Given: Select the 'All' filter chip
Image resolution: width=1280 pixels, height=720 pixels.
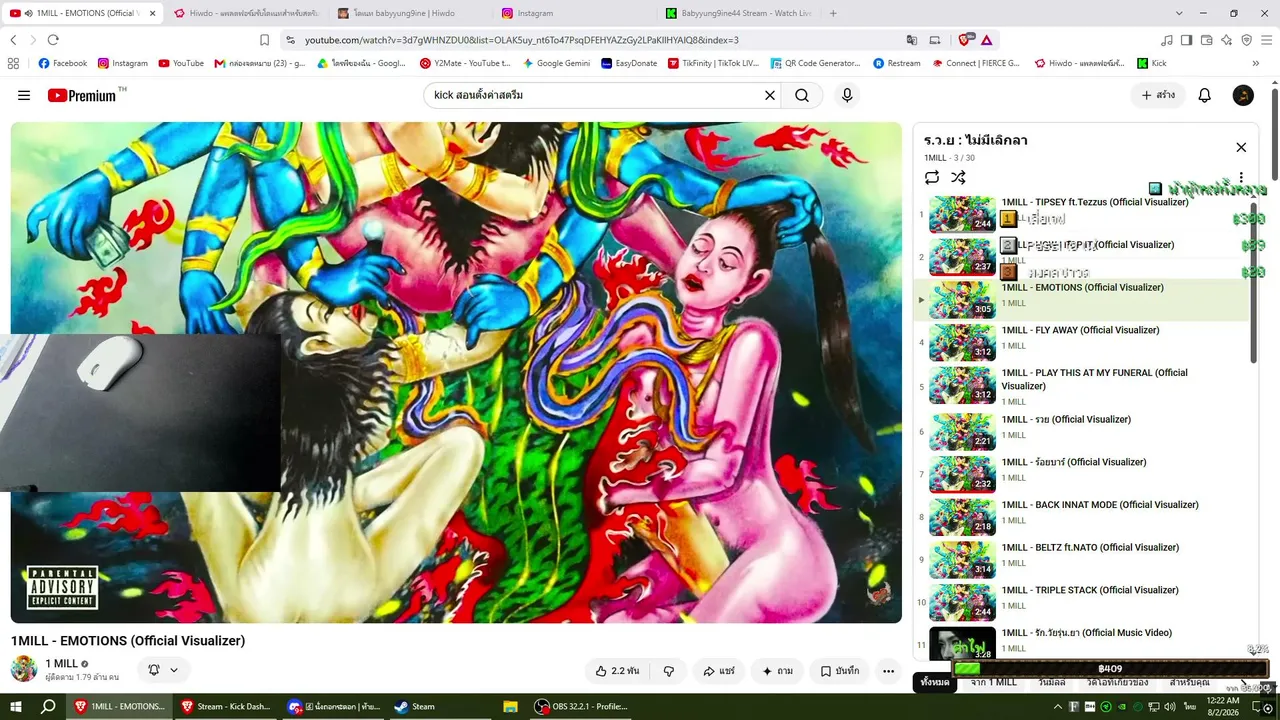Looking at the screenshot, I should click(x=934, y=682).
